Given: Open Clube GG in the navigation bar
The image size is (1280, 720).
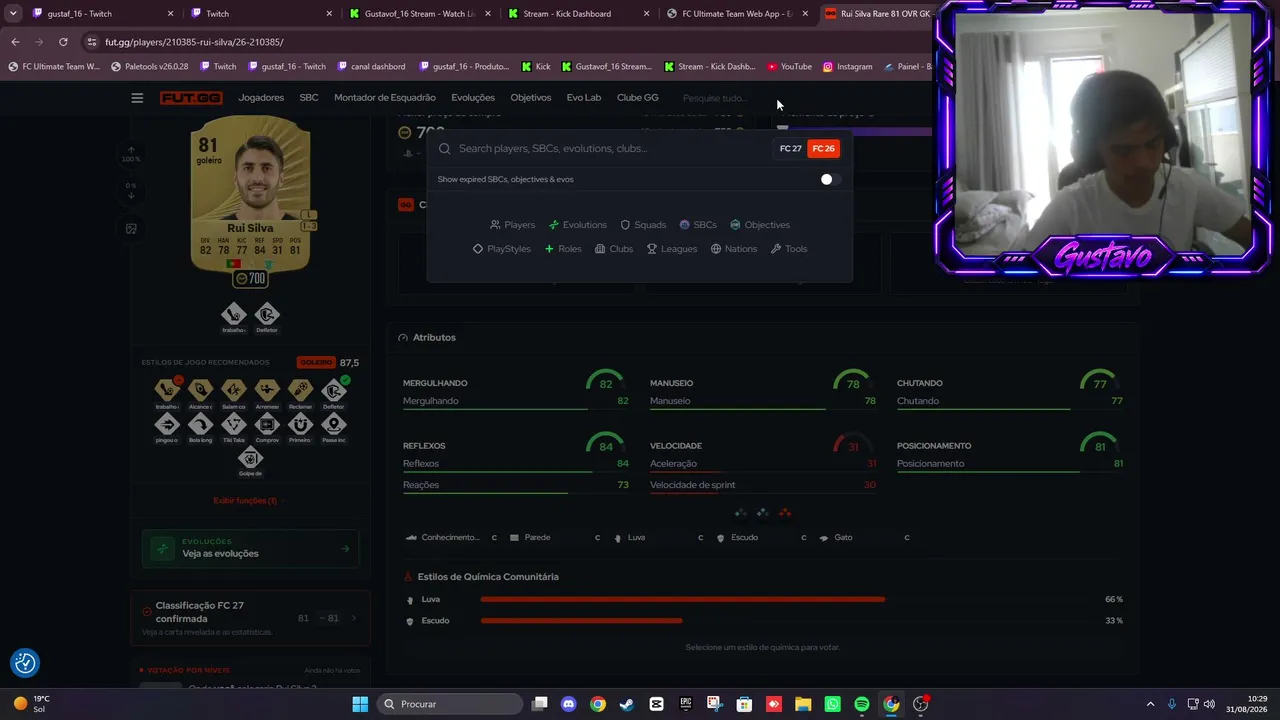Looking at the screenshot, I should [x=637, y=98].
